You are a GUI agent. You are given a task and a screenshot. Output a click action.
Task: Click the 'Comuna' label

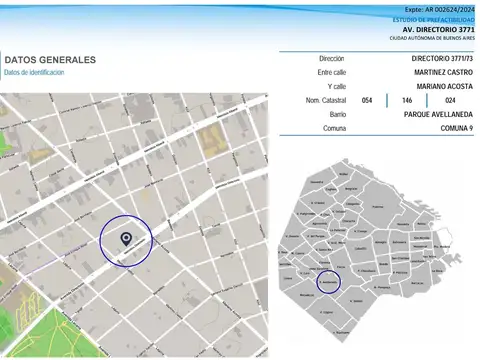[334, 128]
